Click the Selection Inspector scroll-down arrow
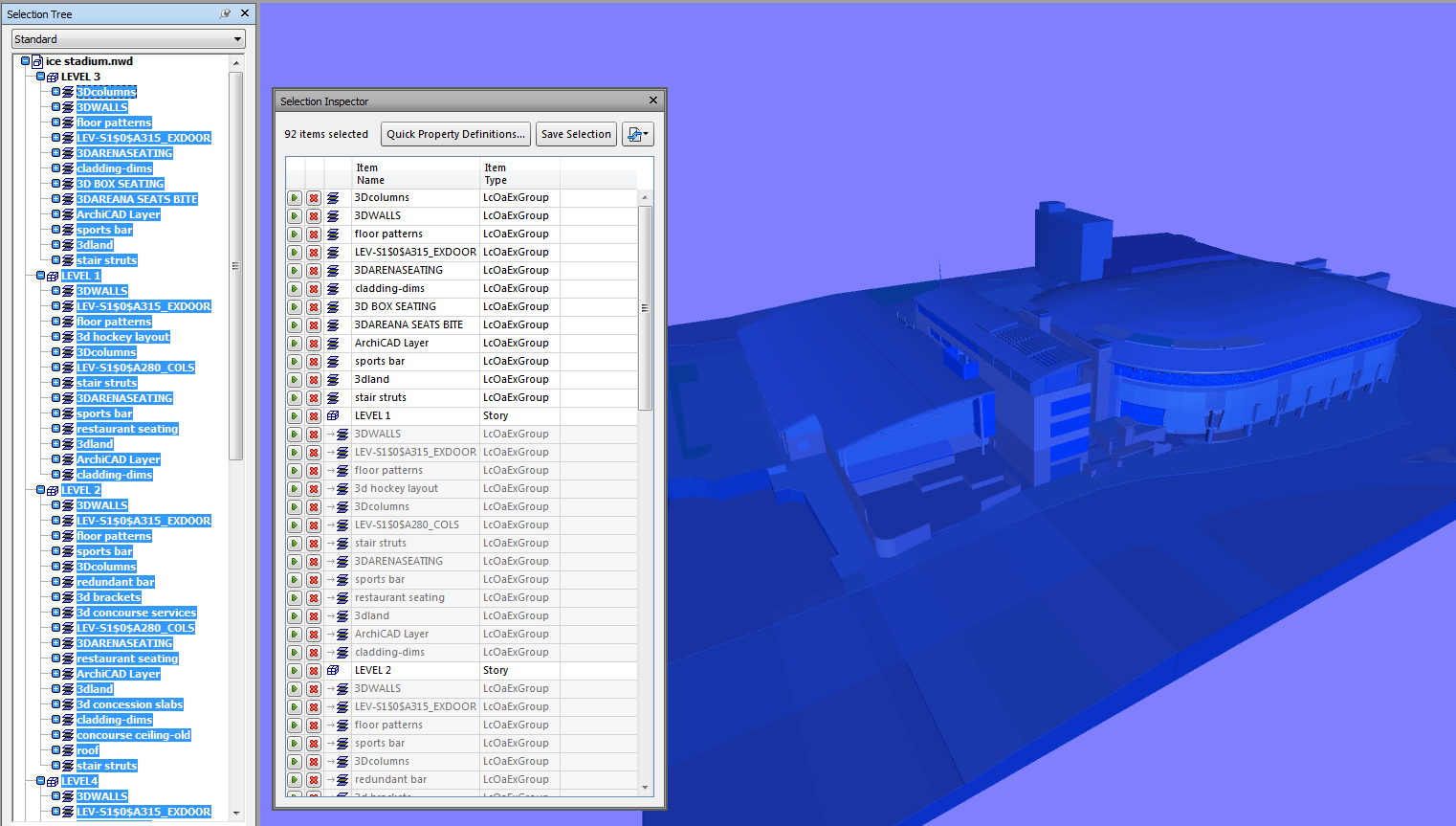The height and width of the screenshot is (826, 1456). pyautogui.click(x=645, y=788)
